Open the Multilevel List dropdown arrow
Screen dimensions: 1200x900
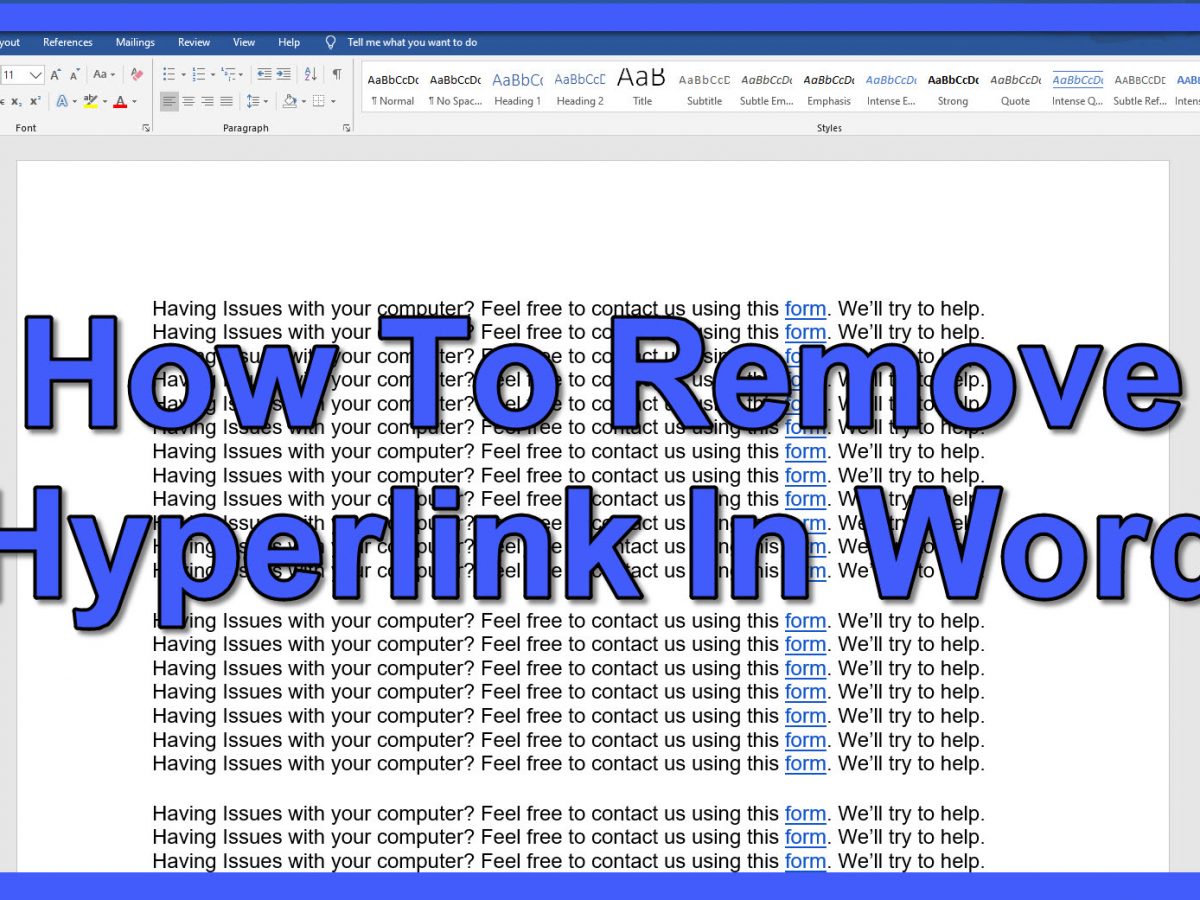241,75
